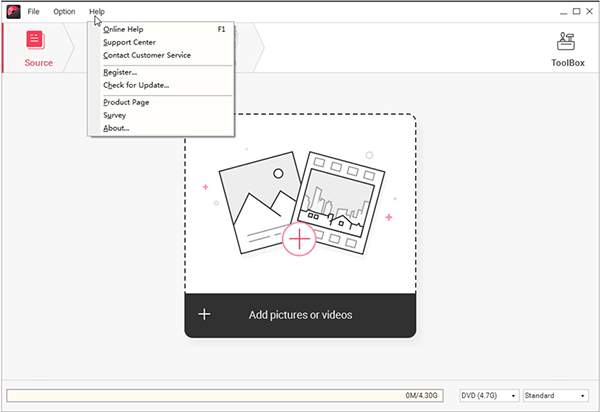Click the DVD Creator app logo
This screenshot has height=412, width=600.
[13, 11]
